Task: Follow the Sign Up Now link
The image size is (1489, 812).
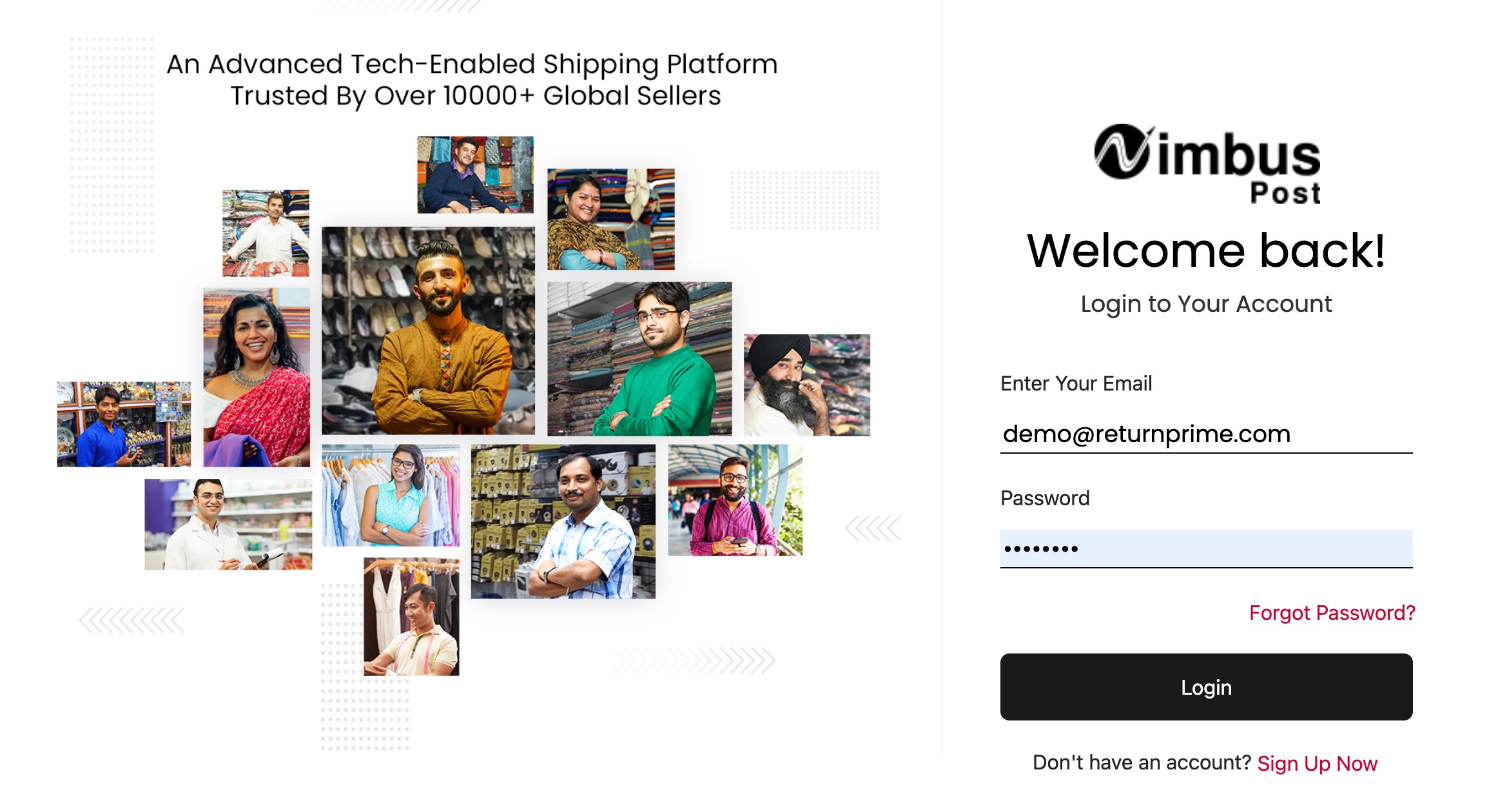Action: coord(1317,764)
